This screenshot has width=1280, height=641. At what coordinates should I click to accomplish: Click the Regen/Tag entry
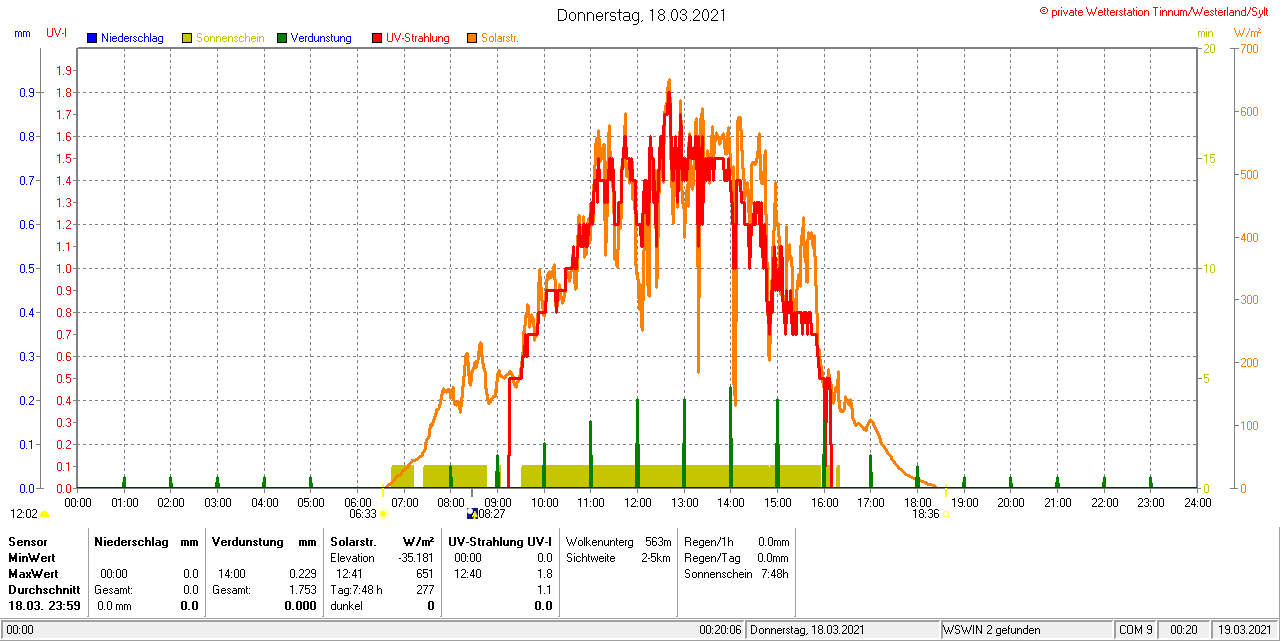coord(737,557)
